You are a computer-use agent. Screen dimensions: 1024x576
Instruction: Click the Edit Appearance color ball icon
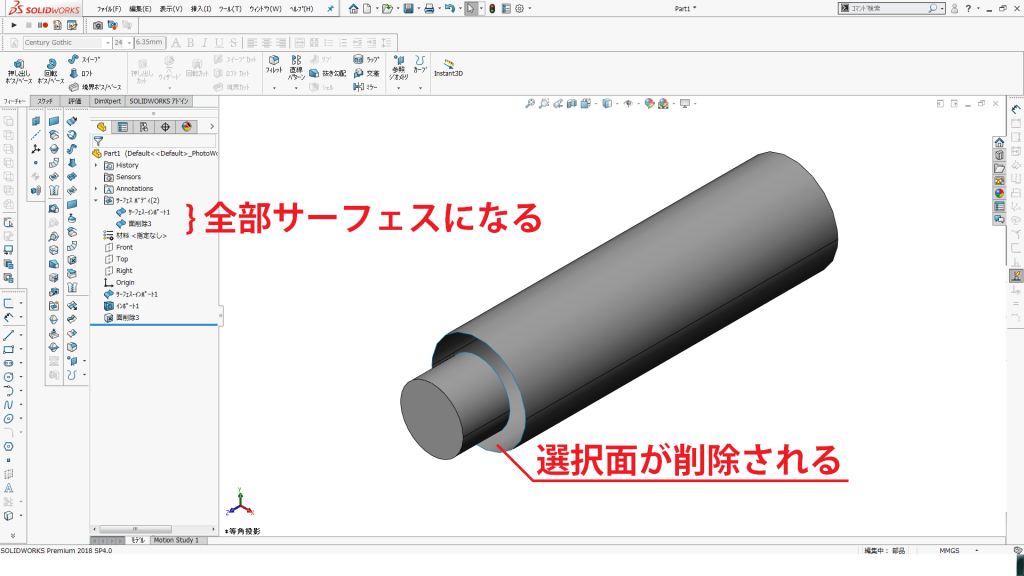coord(648,103)
